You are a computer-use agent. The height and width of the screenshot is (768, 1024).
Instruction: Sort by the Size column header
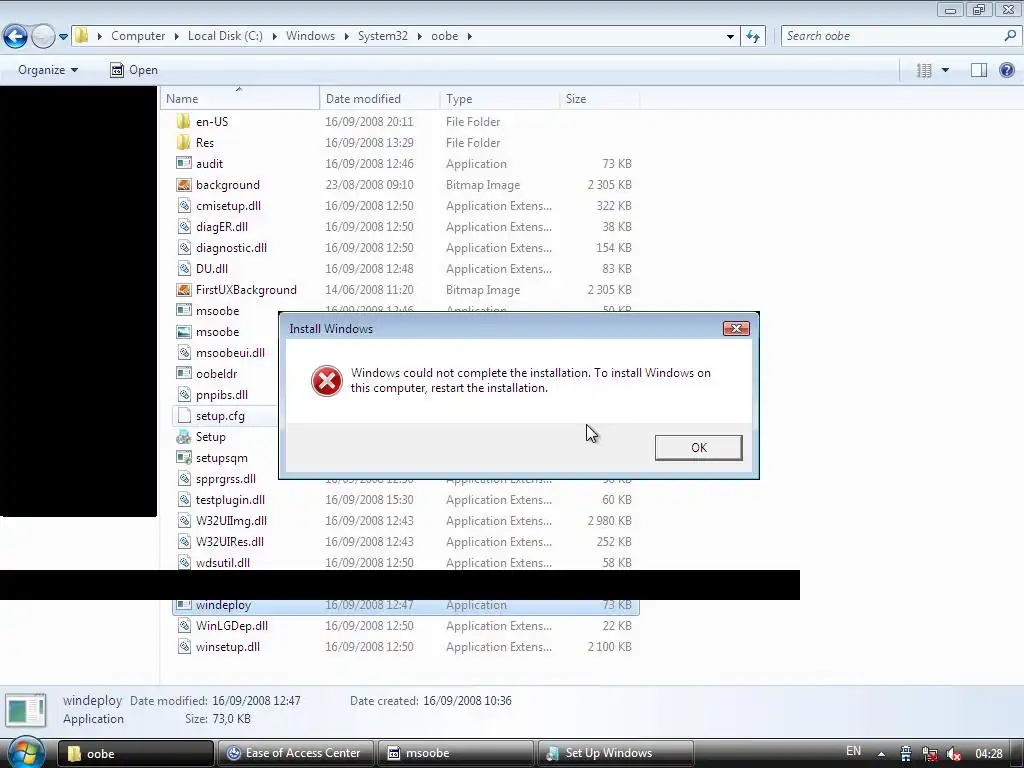click(x=599, y=99)
